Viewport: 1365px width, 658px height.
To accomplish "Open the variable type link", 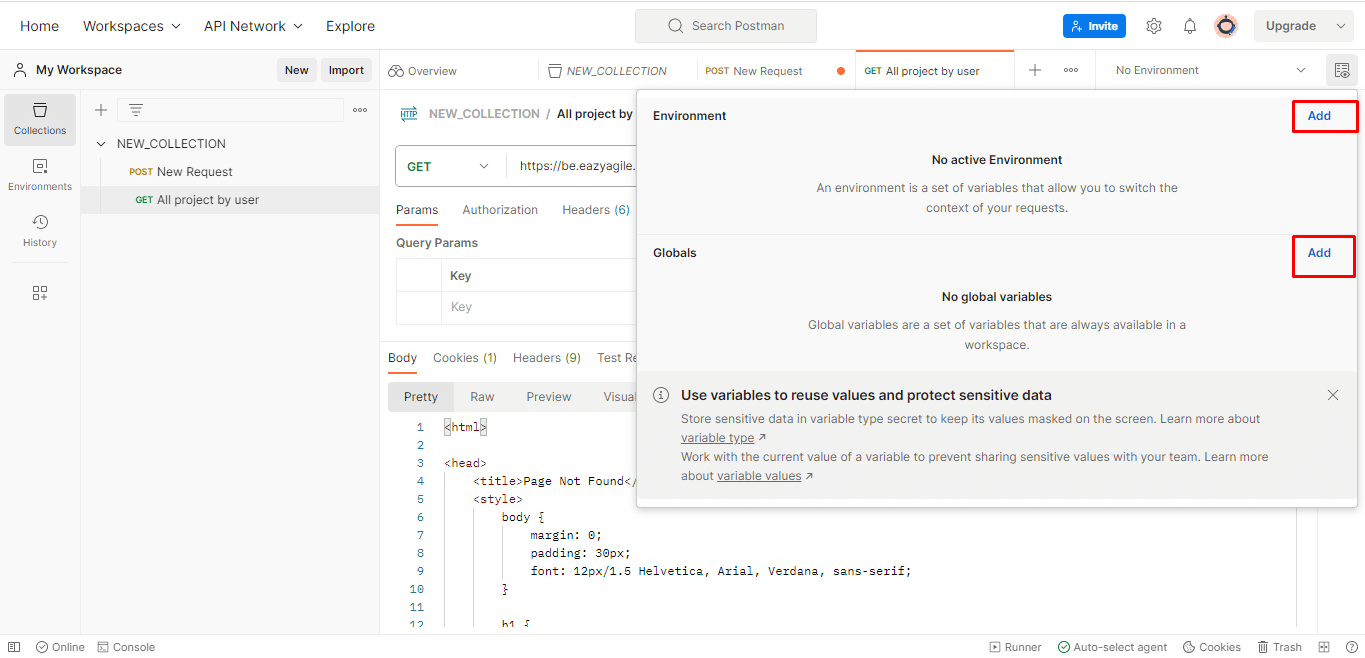I will point(718,438).
